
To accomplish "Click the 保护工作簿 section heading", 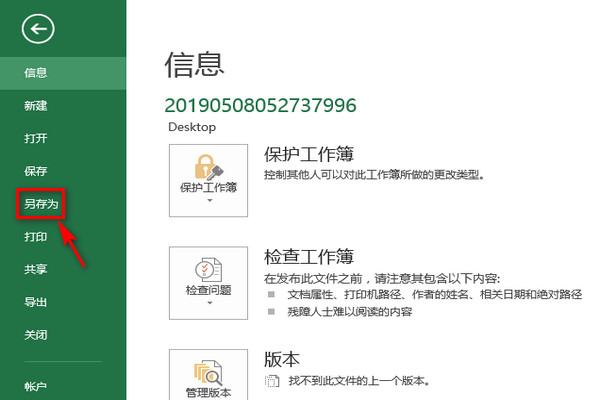I will click(309, 154).
